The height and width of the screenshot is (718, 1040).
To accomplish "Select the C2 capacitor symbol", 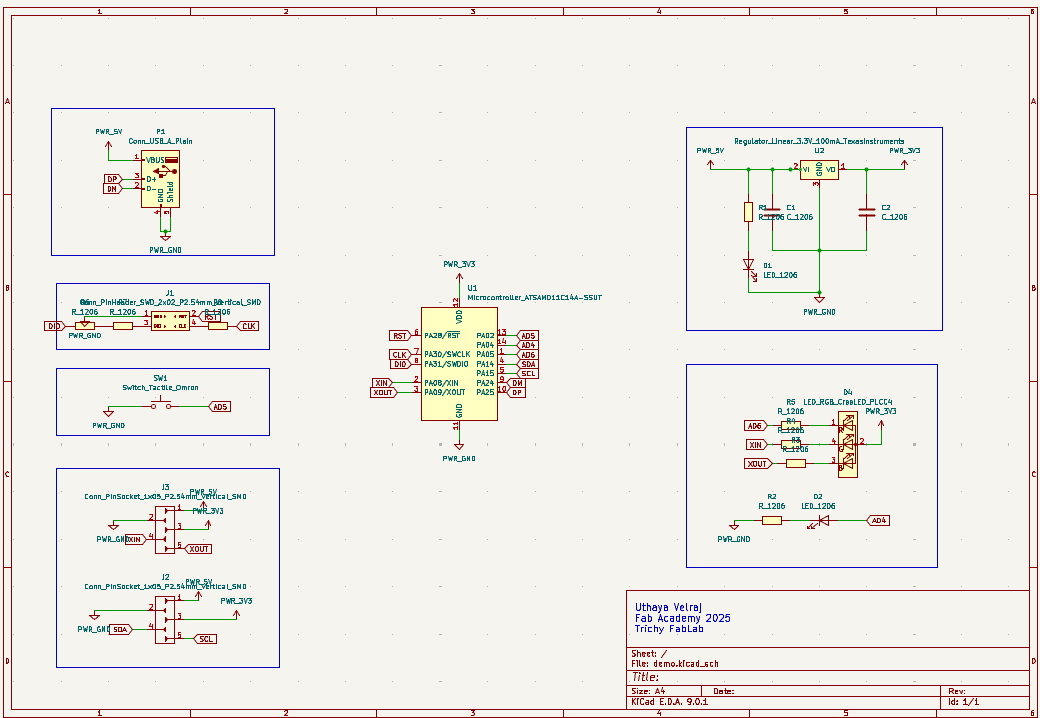I will pos(866,212).
